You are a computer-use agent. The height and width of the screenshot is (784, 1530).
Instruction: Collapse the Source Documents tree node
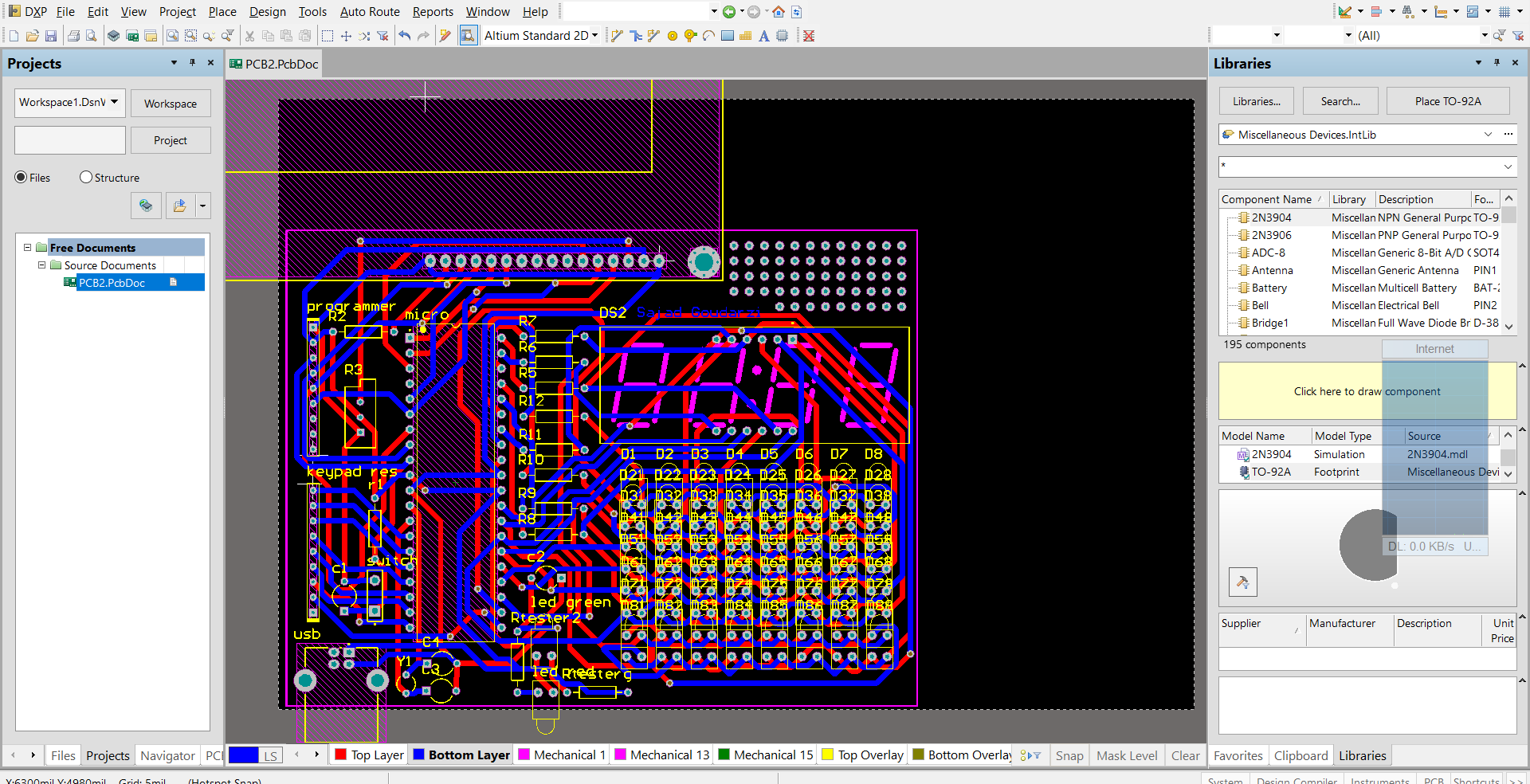41,265
